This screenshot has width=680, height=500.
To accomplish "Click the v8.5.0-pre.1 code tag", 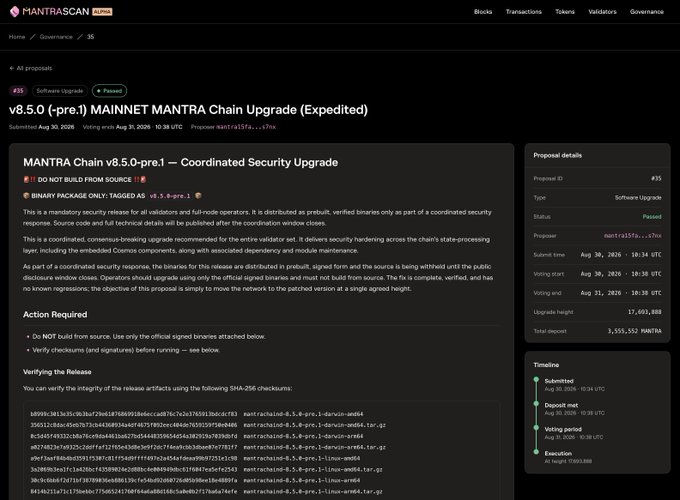I will [x=170, y=196].
